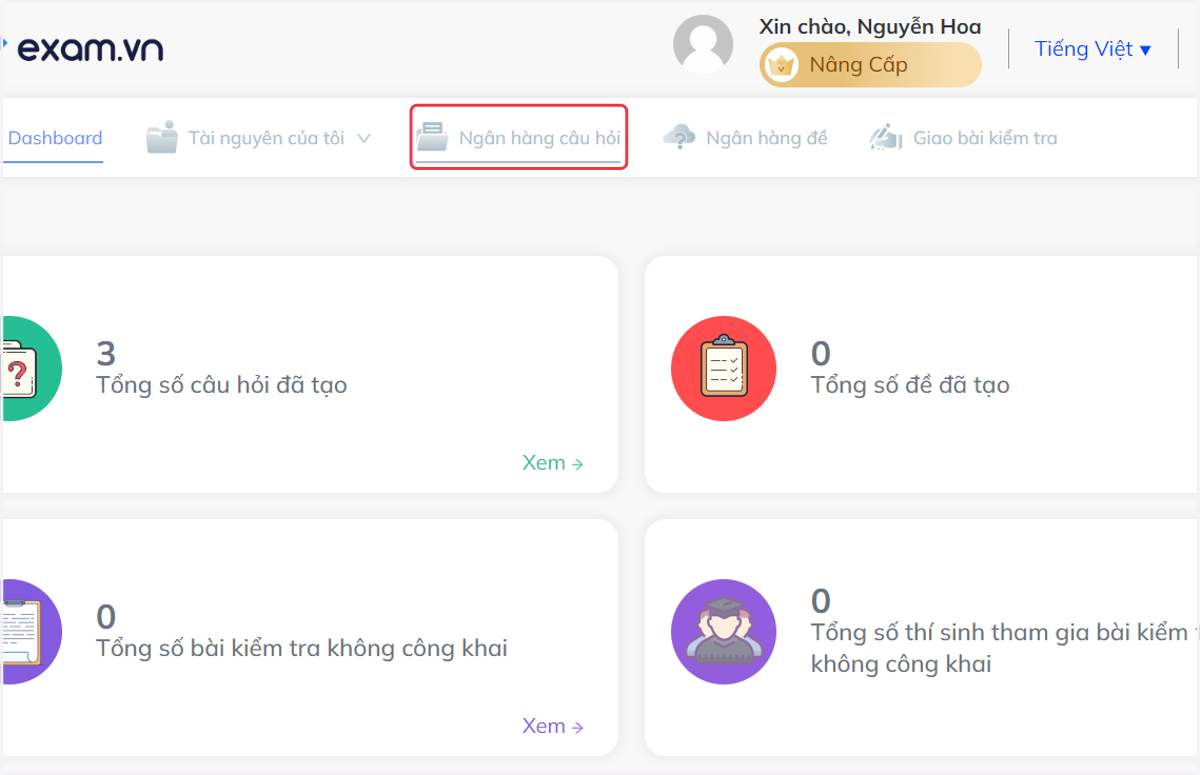Click the text Tổng số đề đã tạo
The width and height of the screenshot is (1200, 775).
pyautogui.click(x=910, y=385)
